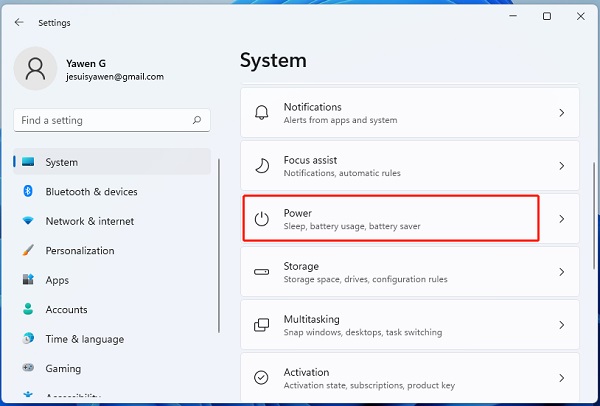Click the search magnifier icon
The image size is (600, 406).
pyautogui.click(x=197, y=120)
